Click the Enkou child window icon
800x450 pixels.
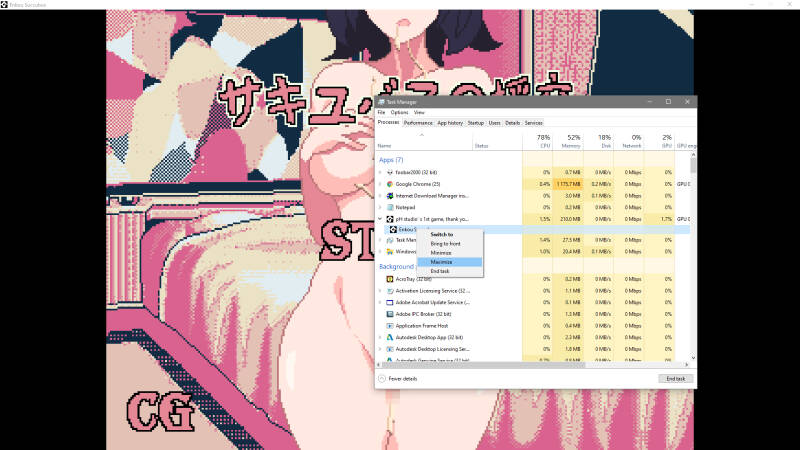pos(393,230)
